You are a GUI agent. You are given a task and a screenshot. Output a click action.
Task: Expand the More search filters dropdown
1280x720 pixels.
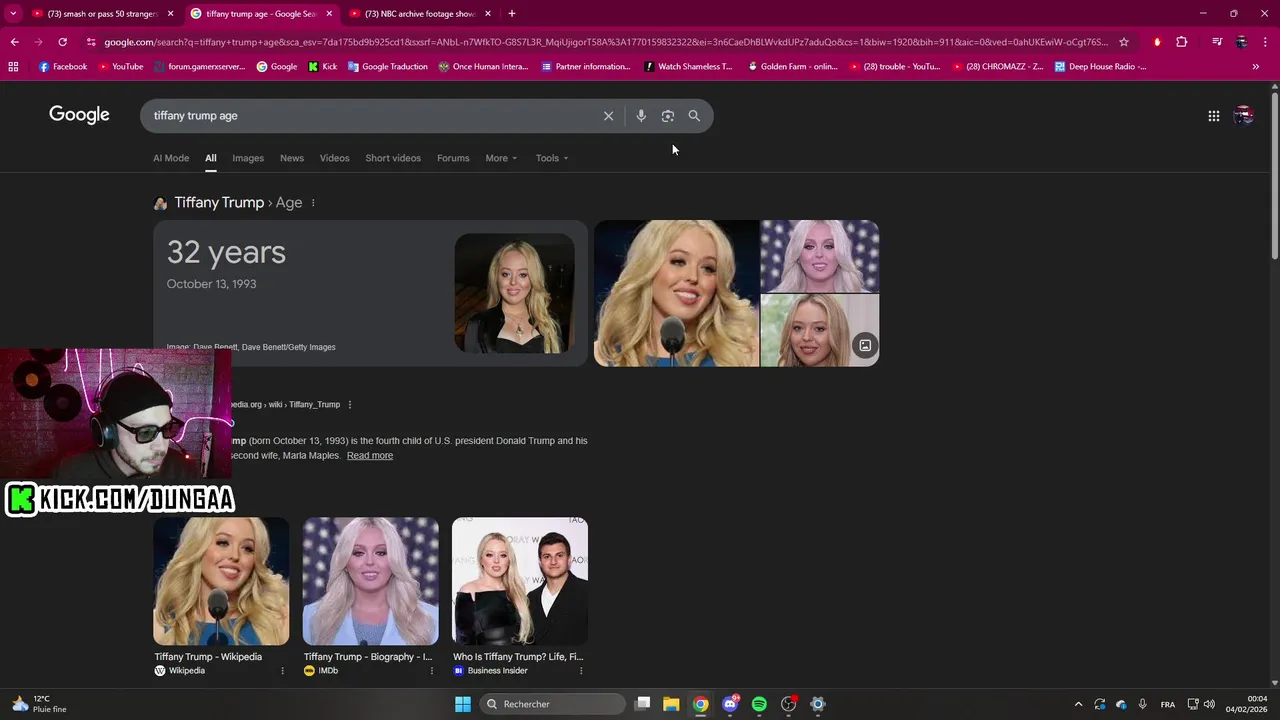(501, 158)
